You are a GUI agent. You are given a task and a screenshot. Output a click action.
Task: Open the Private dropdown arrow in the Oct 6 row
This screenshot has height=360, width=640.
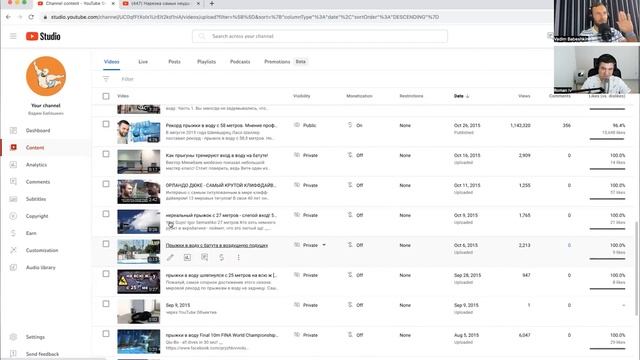[x=324, y=245]
